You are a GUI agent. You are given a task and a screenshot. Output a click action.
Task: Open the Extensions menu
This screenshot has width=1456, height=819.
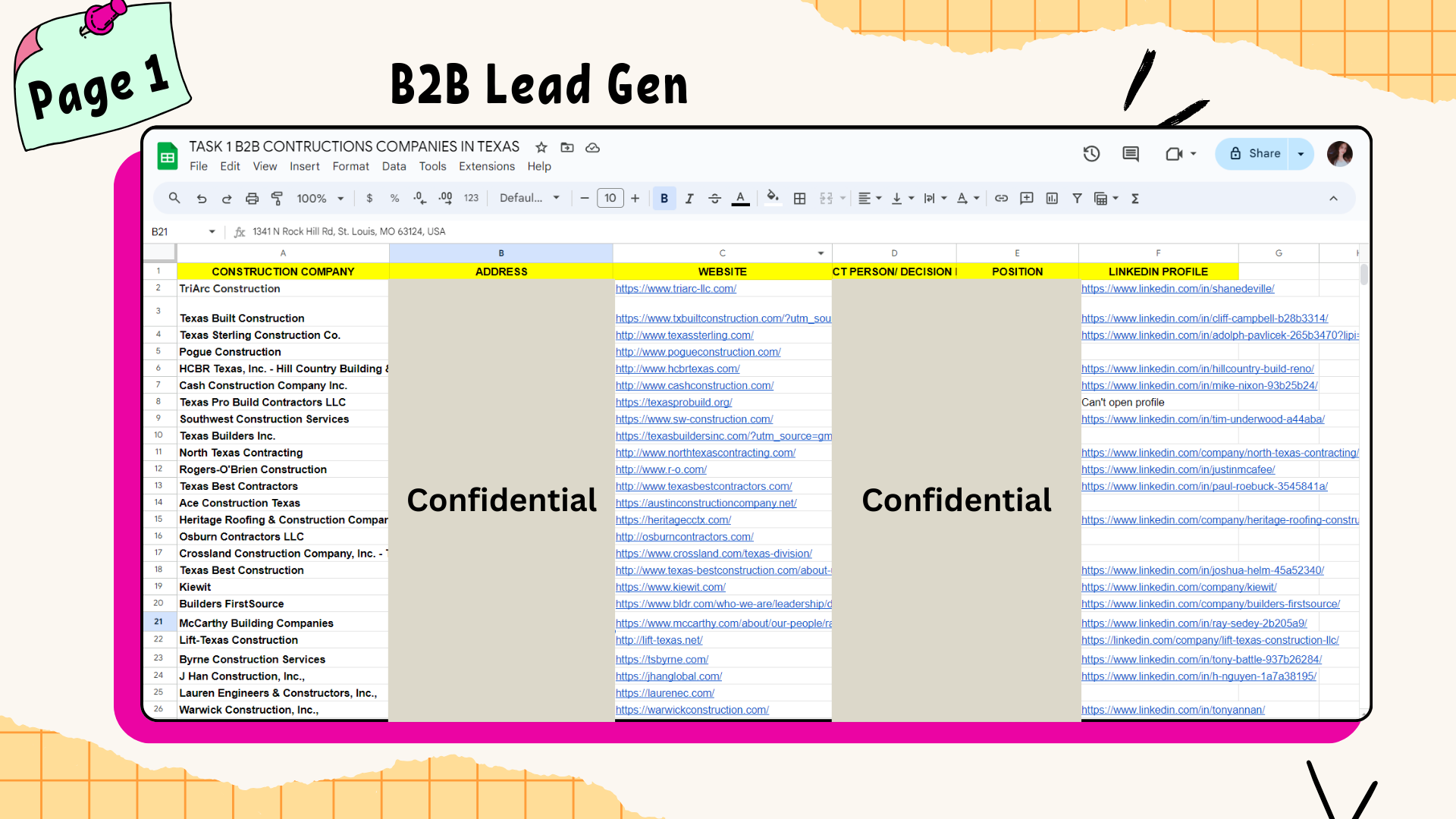pos(486,167)
